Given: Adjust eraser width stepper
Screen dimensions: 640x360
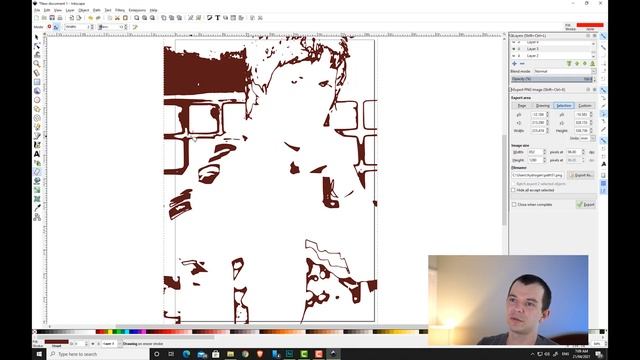Looking at the screenshot, I should point(92,27).
